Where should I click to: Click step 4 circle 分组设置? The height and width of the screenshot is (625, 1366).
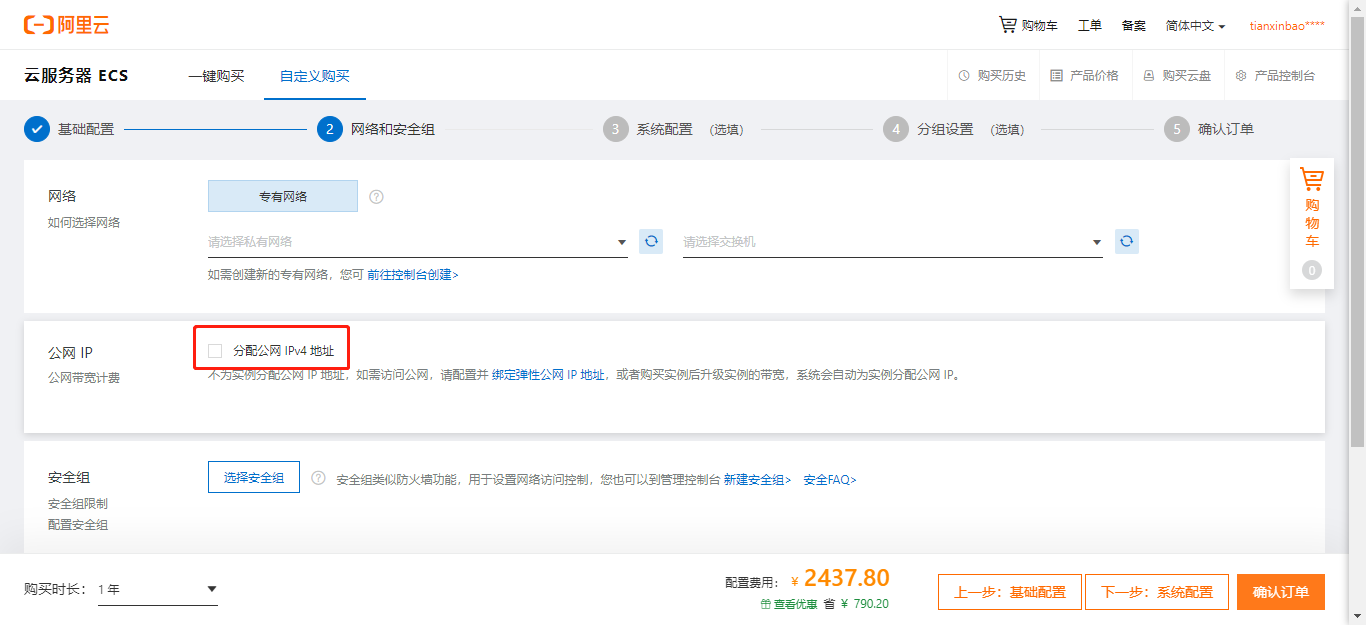click(896, 129)
